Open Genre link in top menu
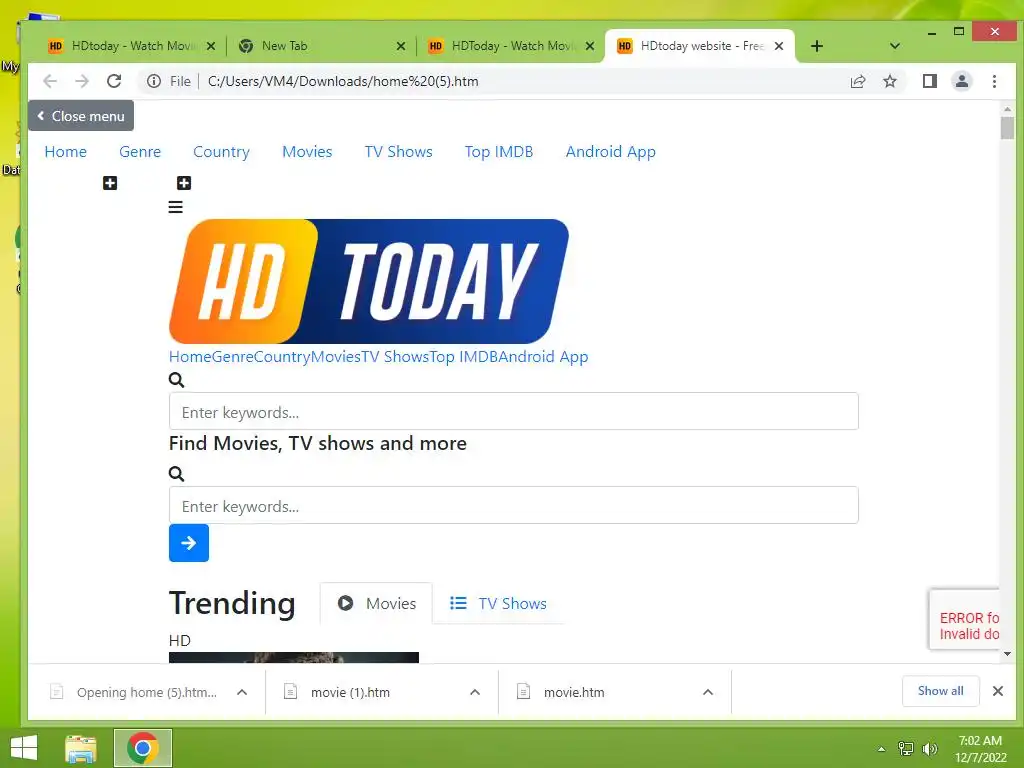The height and width of the screenshot is (768, 1024). [140, 152]
